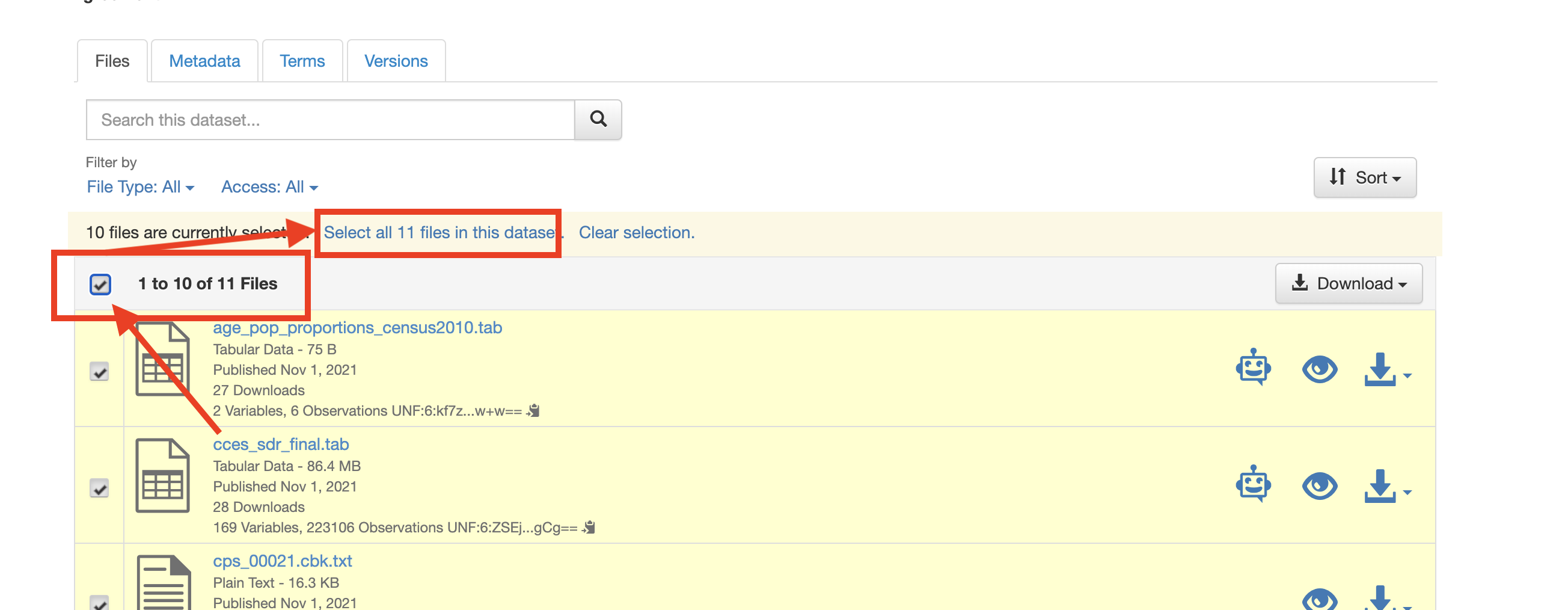Switch to the Metadata tab
The width and height of the screenshot is (1568, 610).
point(204,61)
